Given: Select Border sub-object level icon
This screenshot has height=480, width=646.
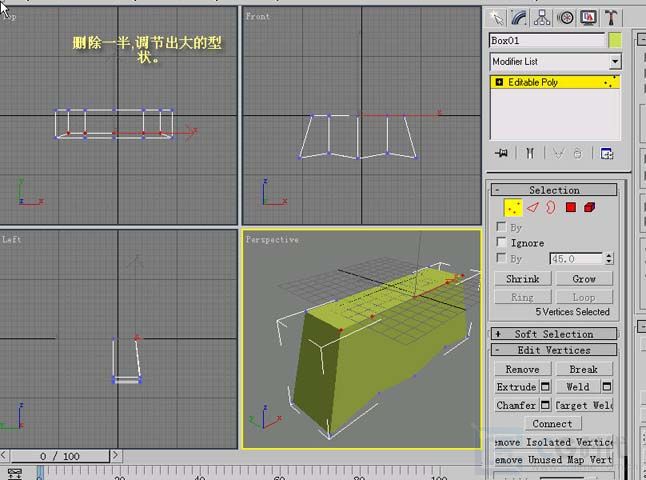Looking at the screenshot, I should tap(551, 207).
